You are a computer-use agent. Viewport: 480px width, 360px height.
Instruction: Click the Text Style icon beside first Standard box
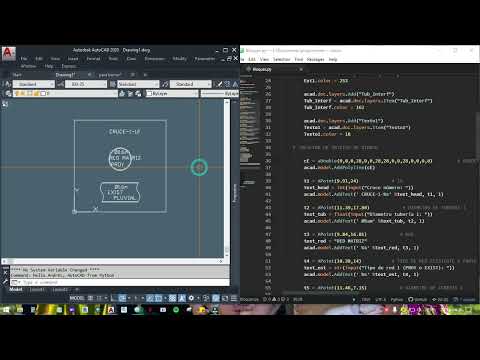(x=7, y=84)
